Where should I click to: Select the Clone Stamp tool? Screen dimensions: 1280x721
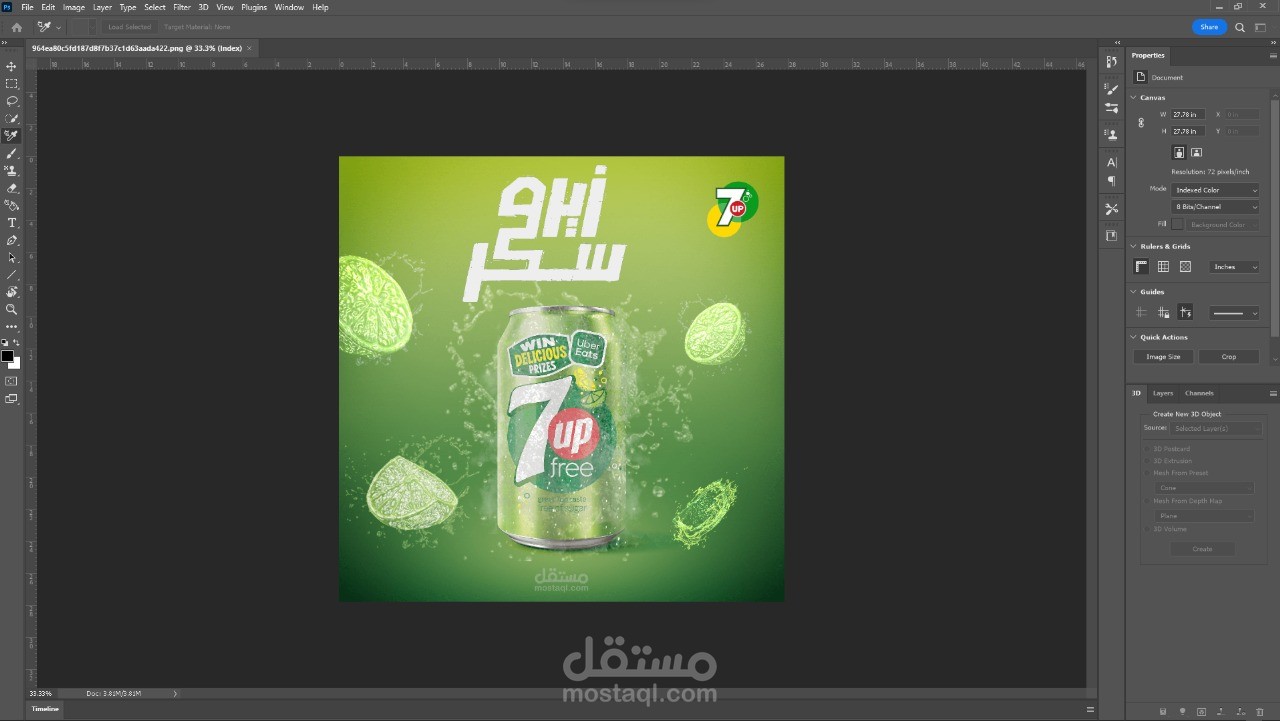[12, 171]
